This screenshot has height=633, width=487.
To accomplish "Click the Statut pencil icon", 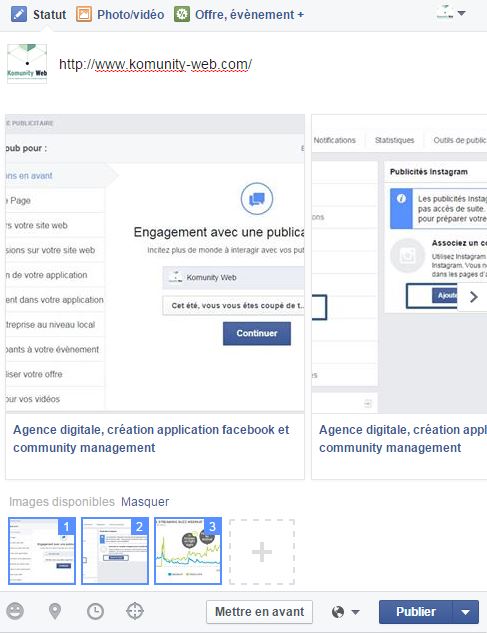I will point(19,15).
